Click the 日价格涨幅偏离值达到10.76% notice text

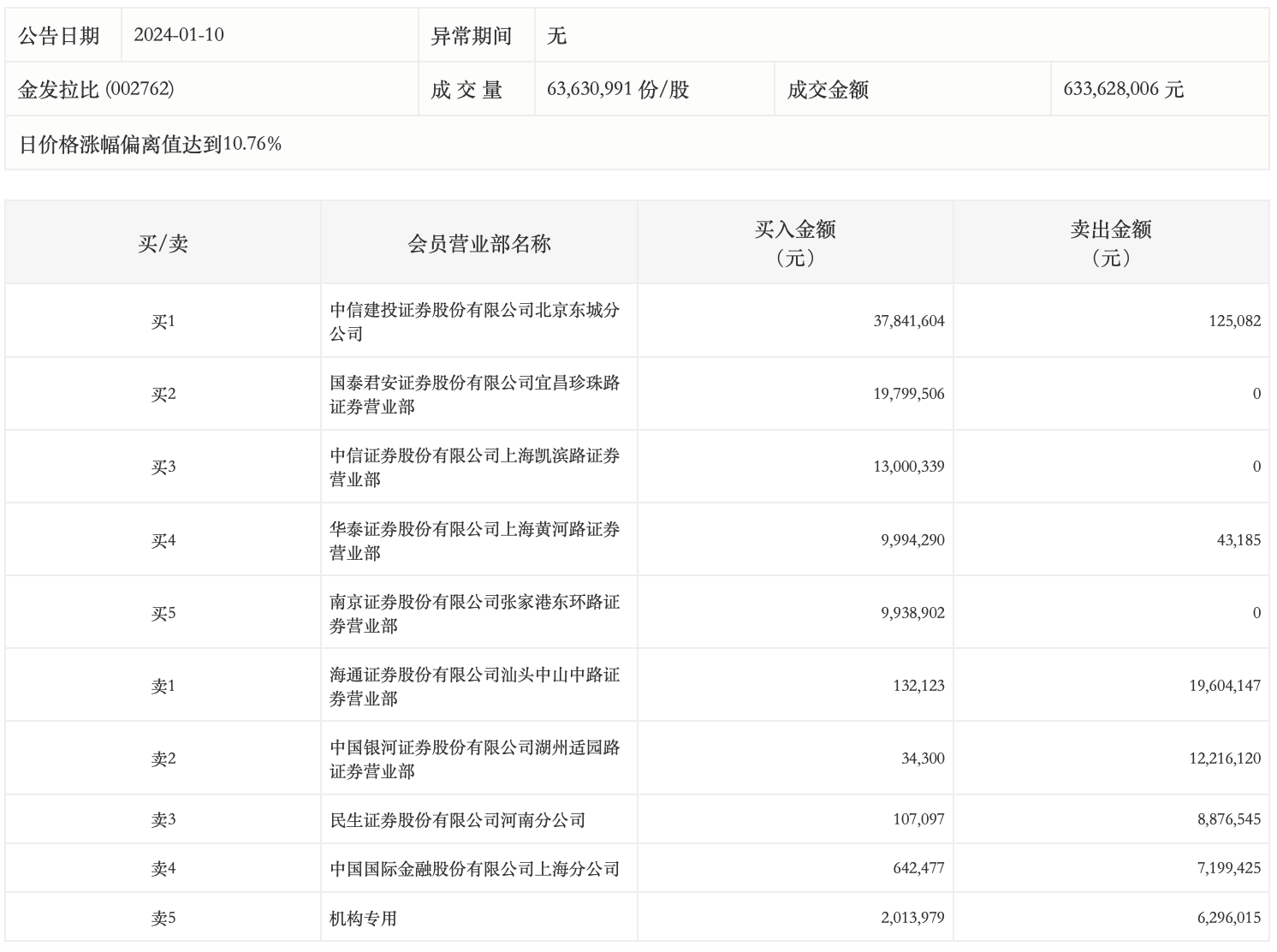click(151, 144)
